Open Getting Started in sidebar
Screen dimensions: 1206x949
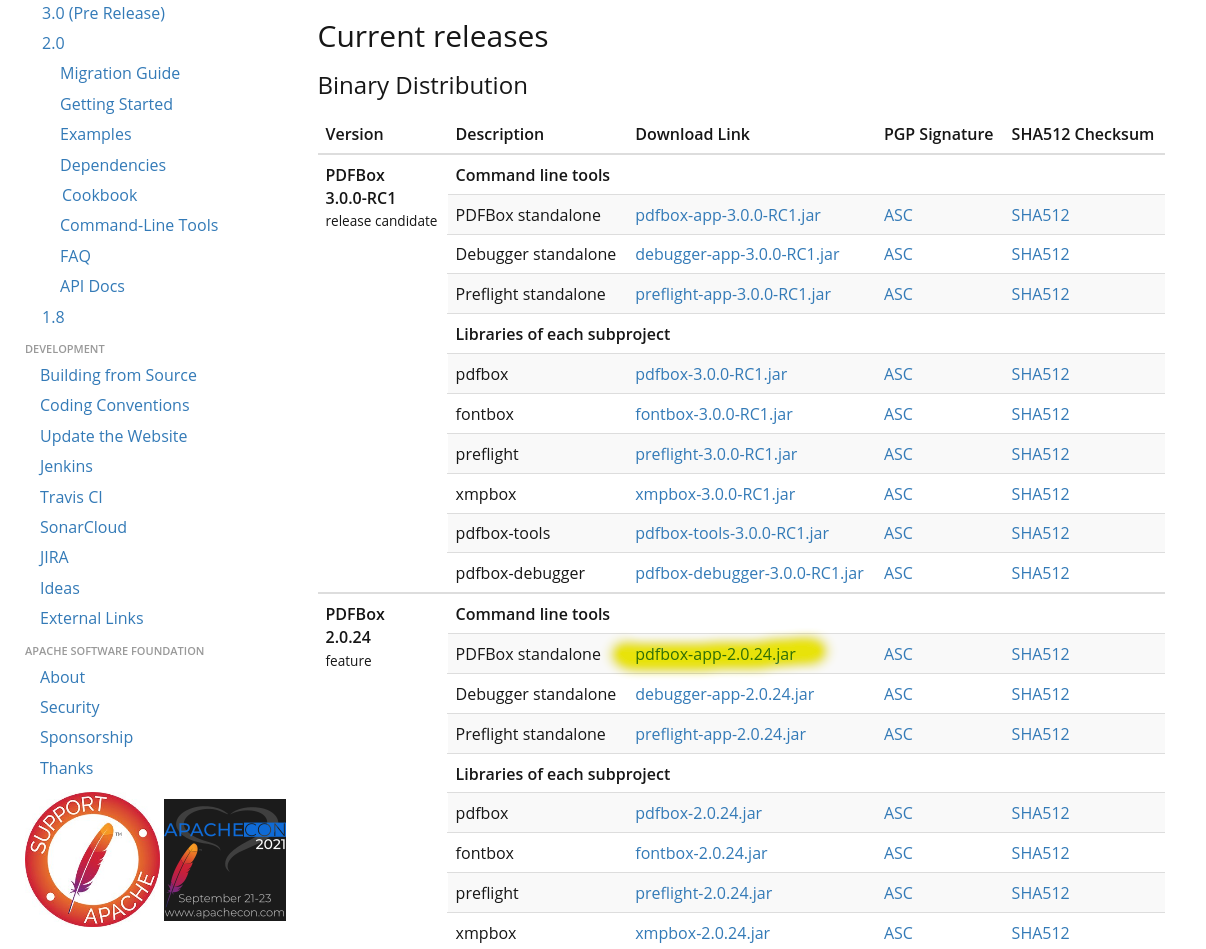[x=116, y=104]
